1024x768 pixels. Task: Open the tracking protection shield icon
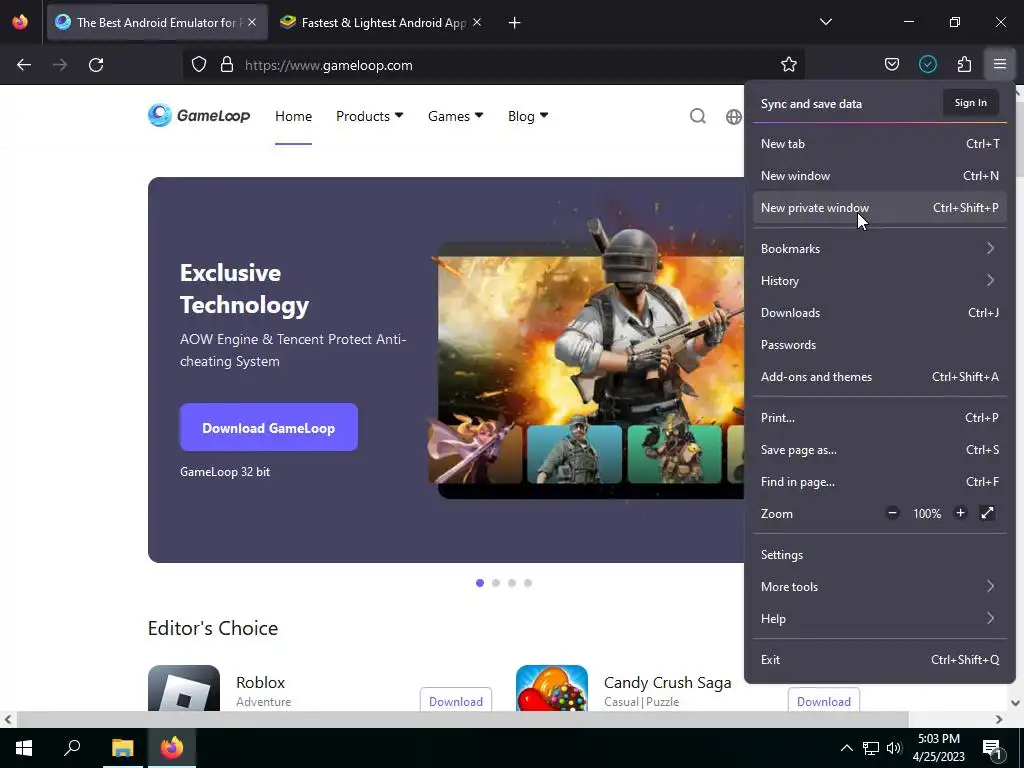[x=199, y=65]
